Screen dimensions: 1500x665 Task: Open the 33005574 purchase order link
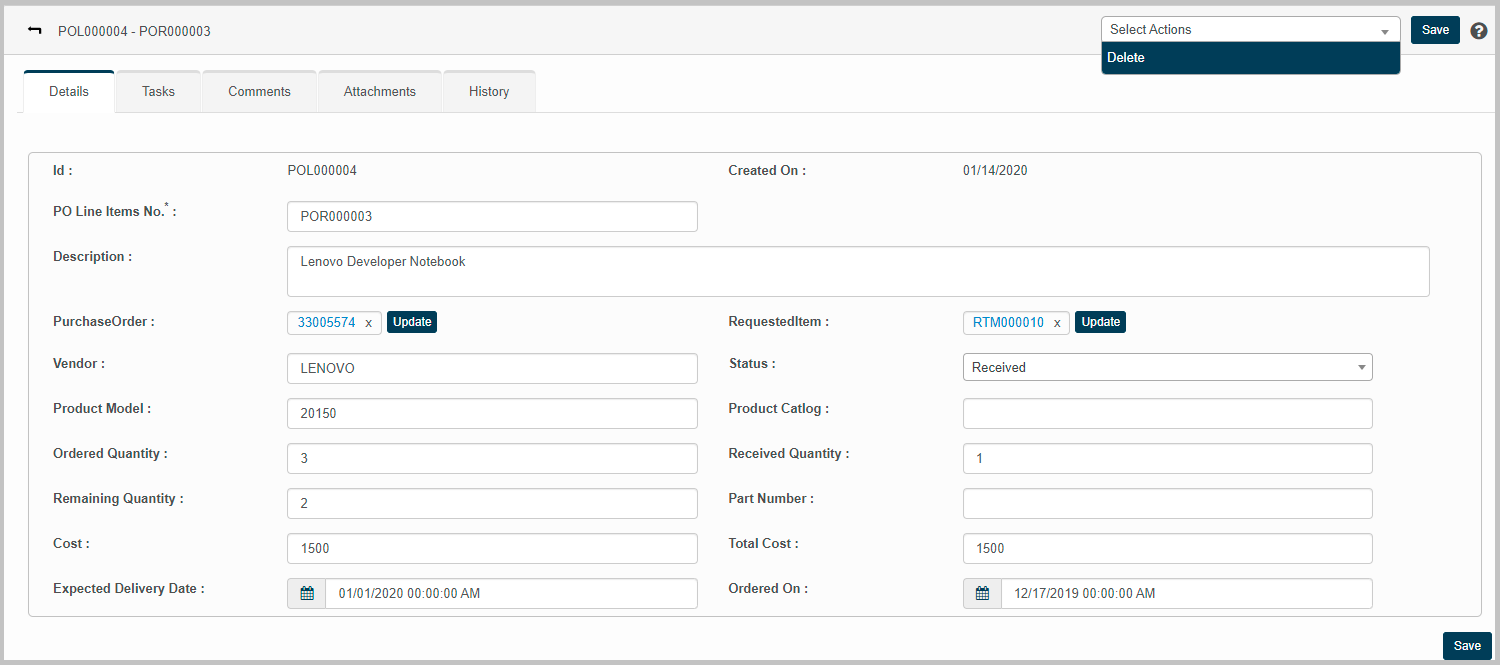coord(326,323)
